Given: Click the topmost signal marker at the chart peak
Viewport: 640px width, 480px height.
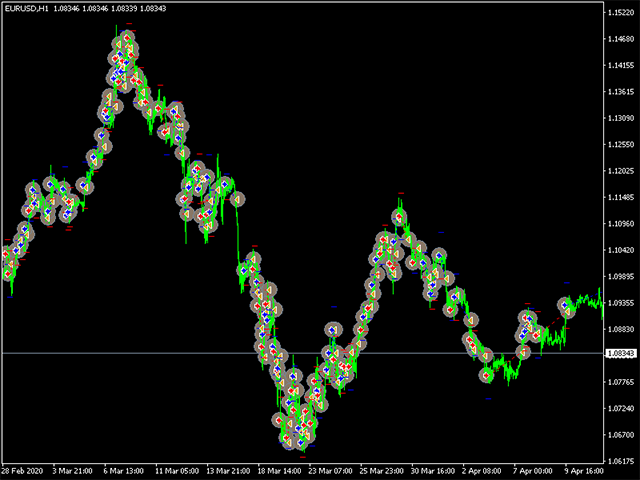Looking at the screenshot, I should [x=126, y=40].
